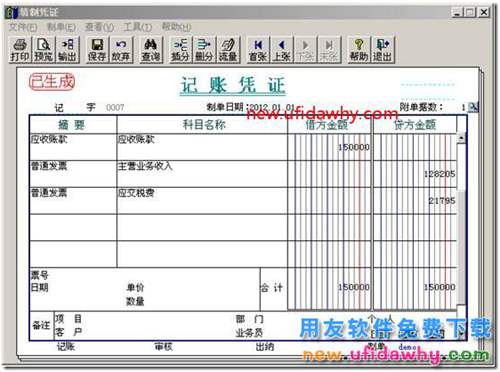Open 查询 search binoculars icon
Viewport: 500px width, 372px height.
click(x=150, y=50)
